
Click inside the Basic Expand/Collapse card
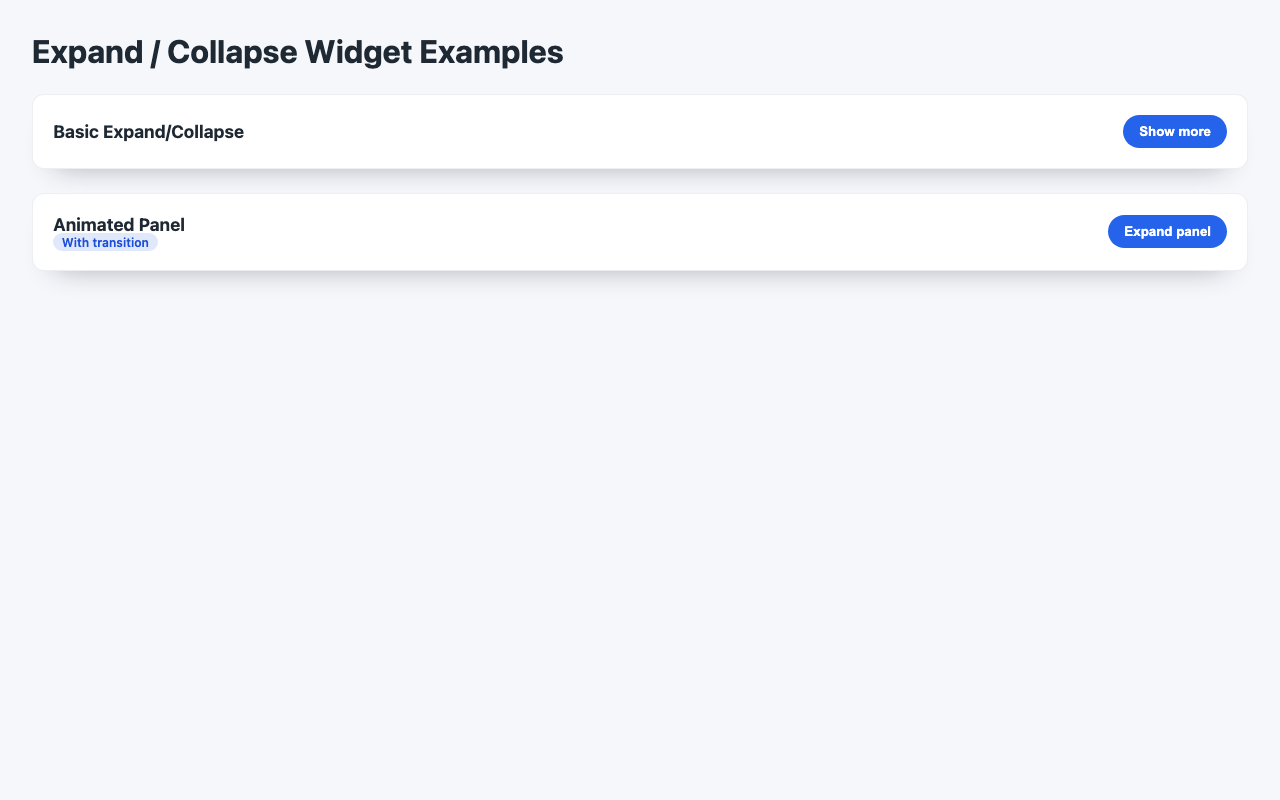[x=640, y=131]
